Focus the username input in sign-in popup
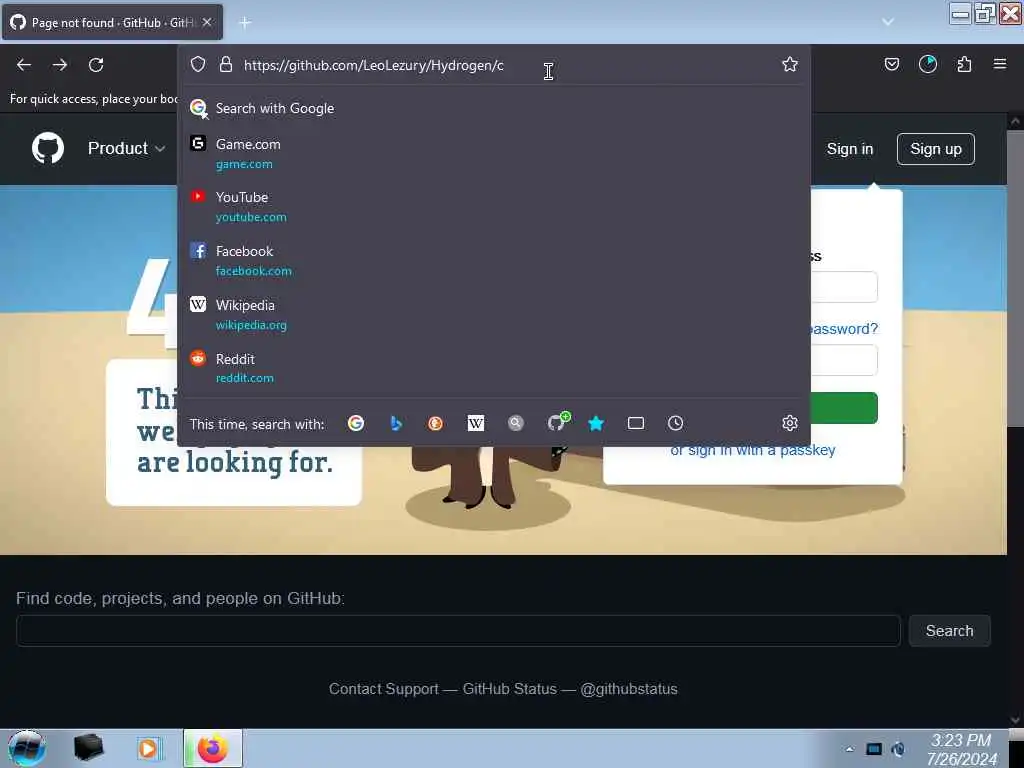Screen dimensions: 1024x768 tap(844, 287)
